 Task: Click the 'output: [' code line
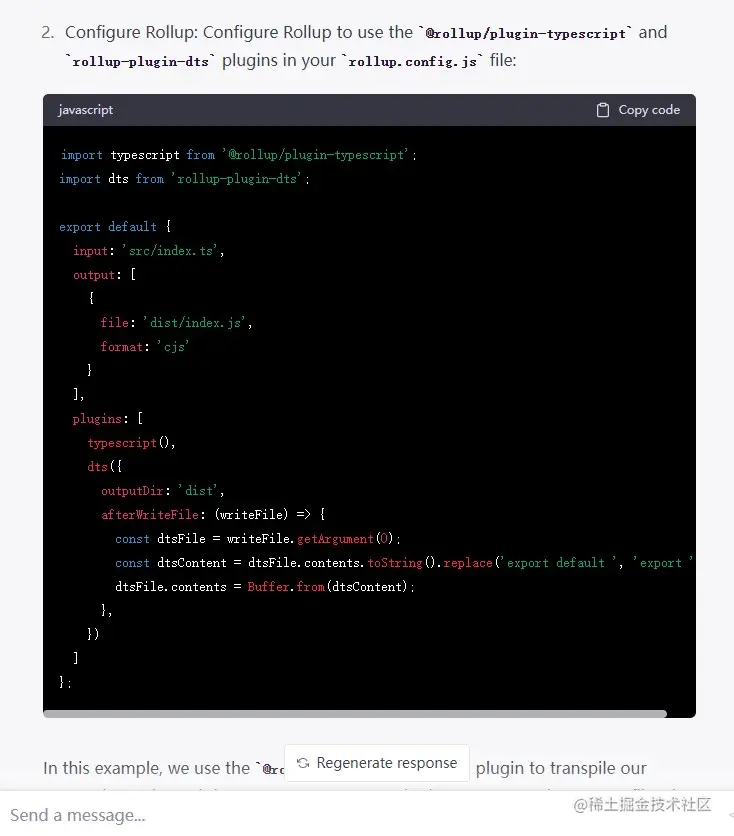tap(104, 275)
